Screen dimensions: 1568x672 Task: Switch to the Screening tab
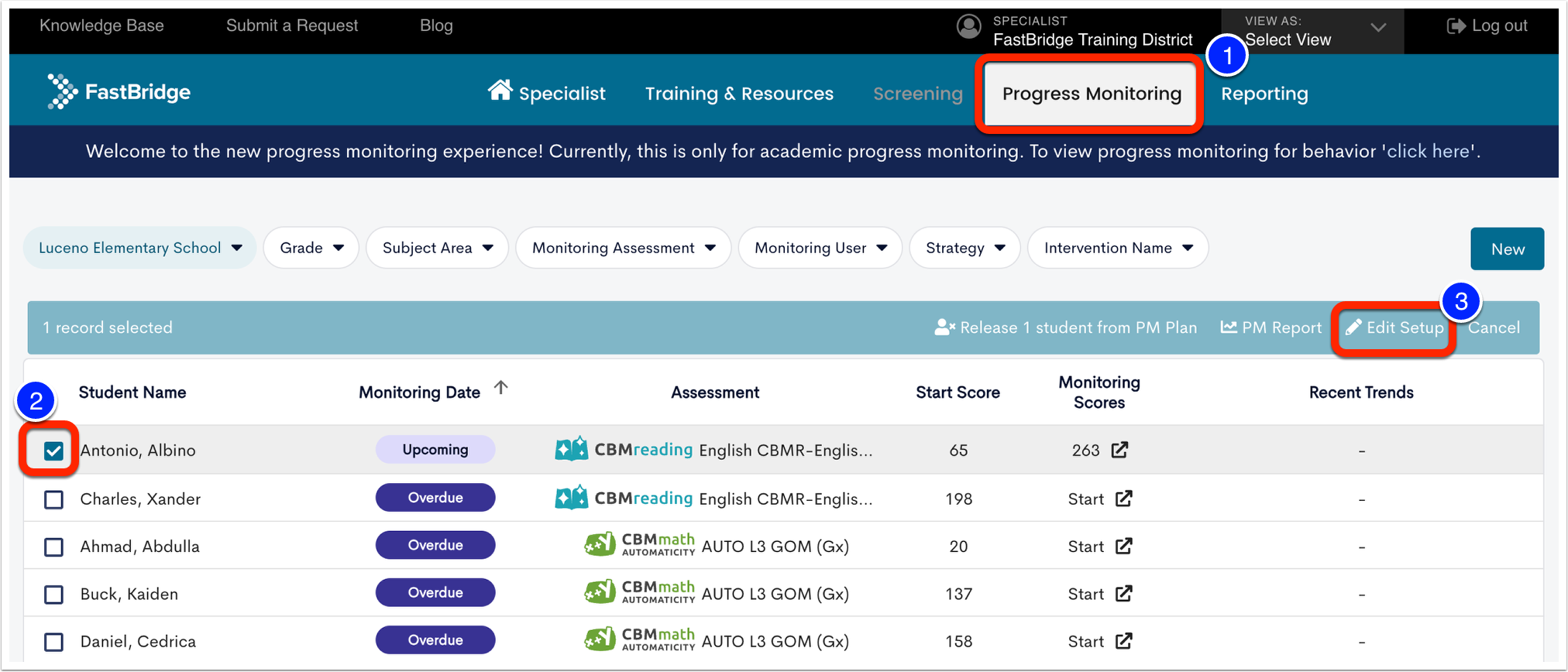[x=918, y=94]
